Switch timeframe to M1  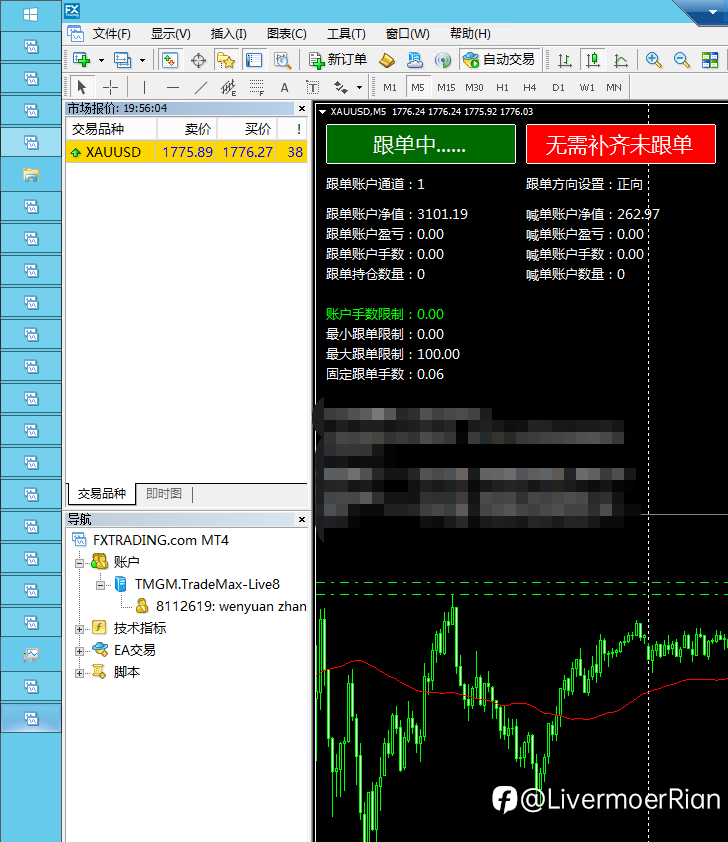coord(390,87)
